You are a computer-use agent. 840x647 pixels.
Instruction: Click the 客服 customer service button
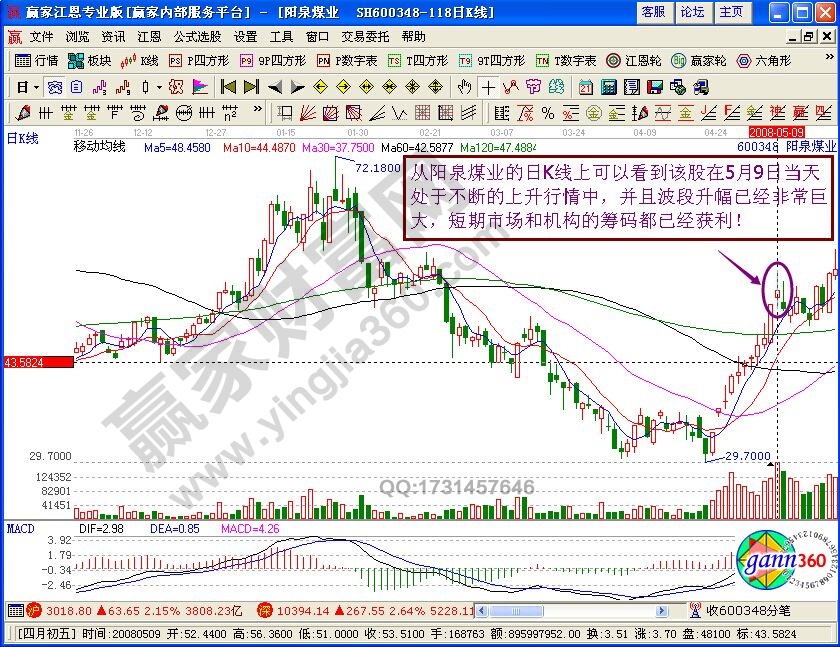653,12
